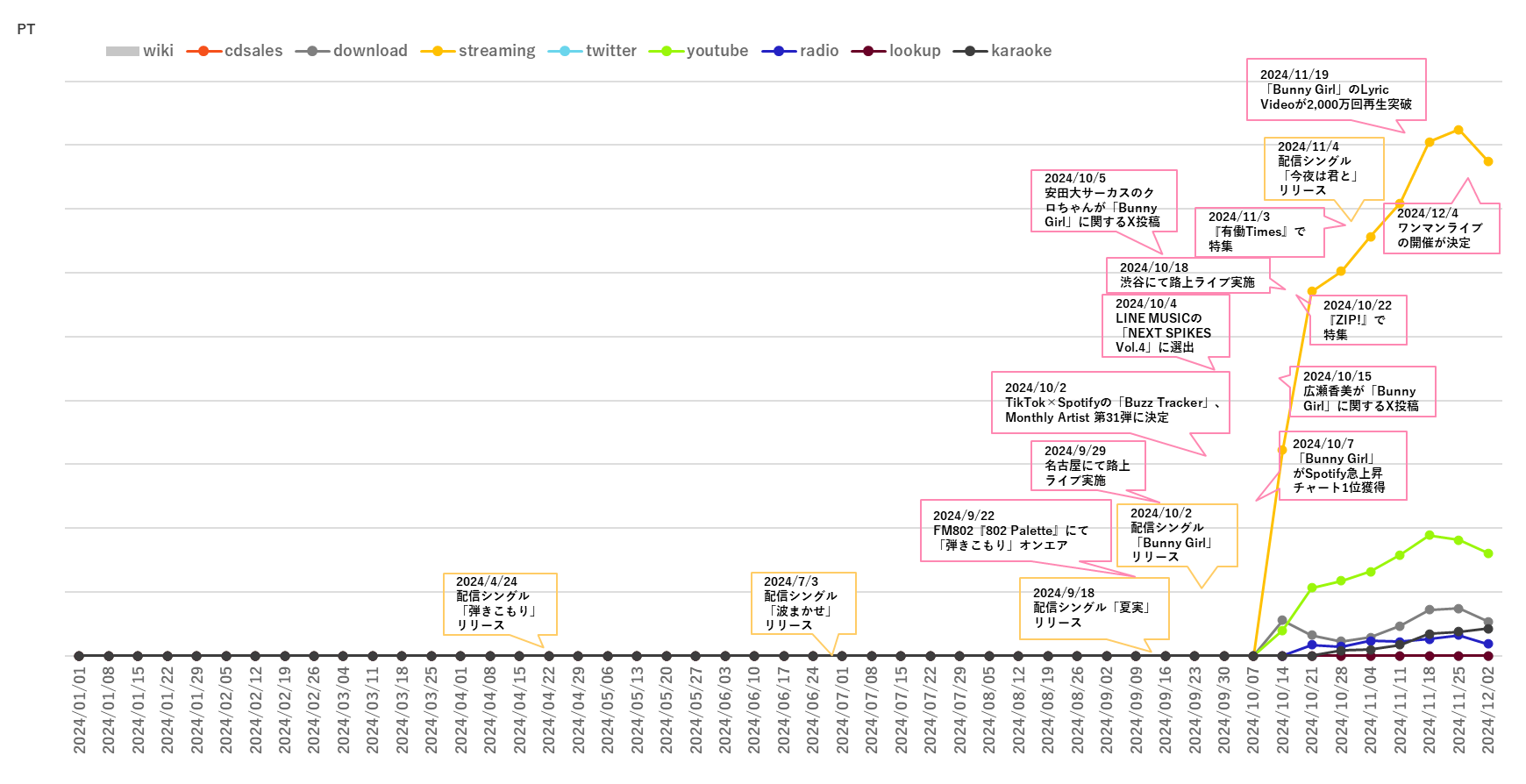Viewport: 1526px width, 784px height.
Task: Click the twitter legend marker
Action: pyautogui.click(x=565, y=51)
